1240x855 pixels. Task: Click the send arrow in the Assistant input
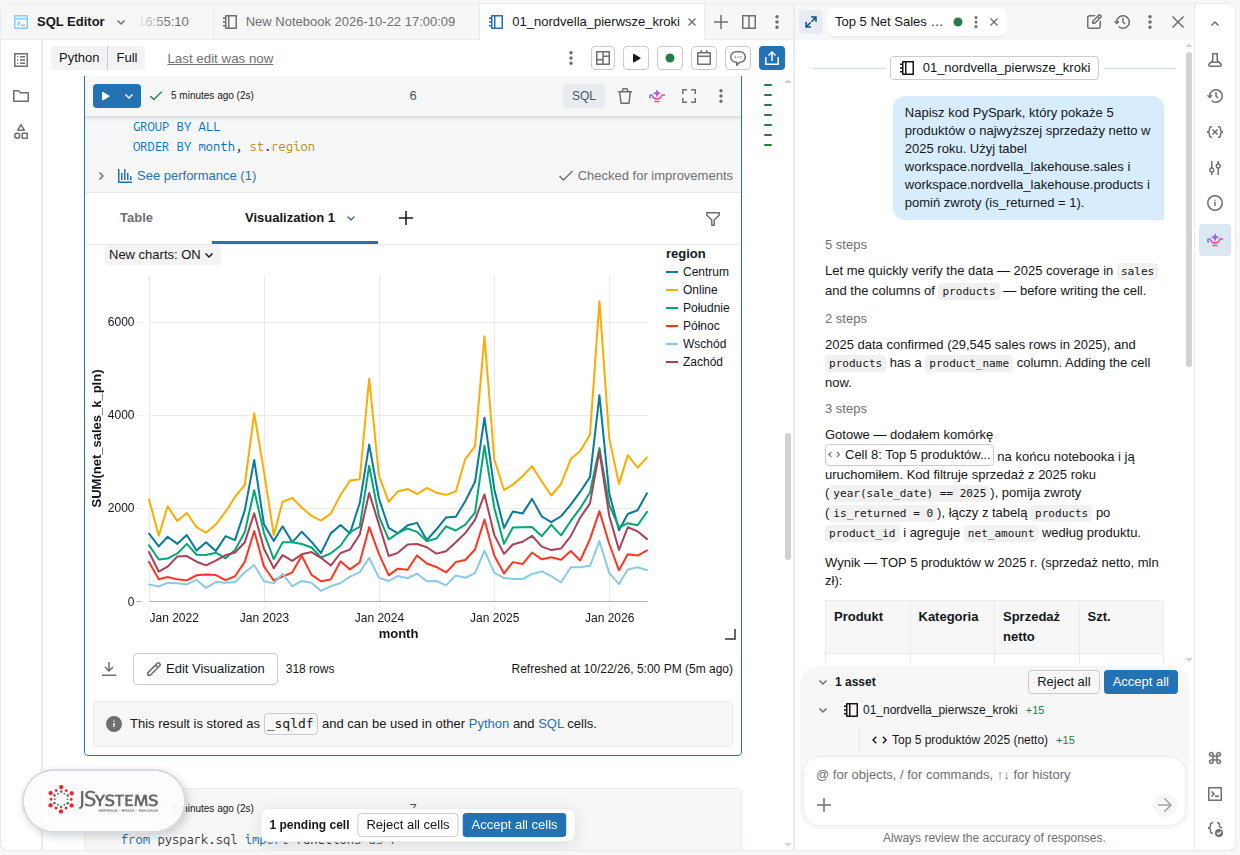[x=1164, y=804]
